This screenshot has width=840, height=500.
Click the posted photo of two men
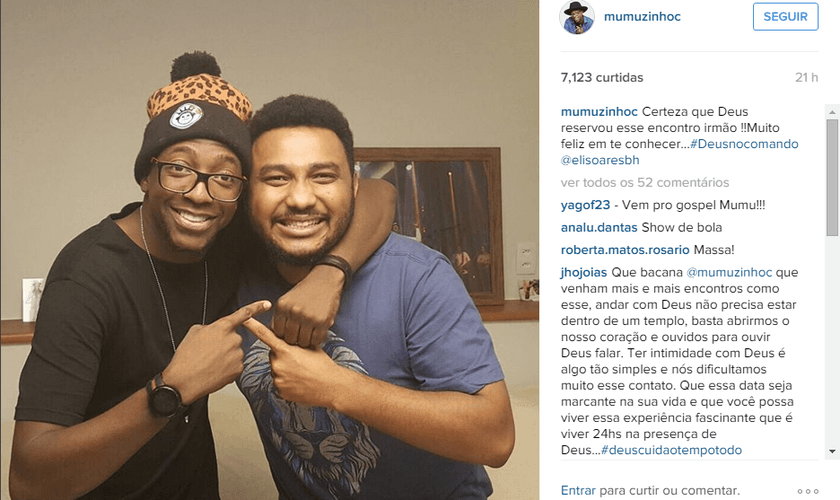tap(269, 250)
